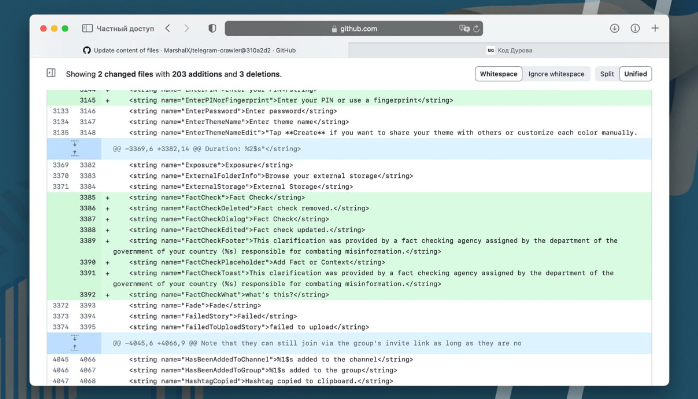Click the HasBeenAddedToChannel string line

[271, 359]
